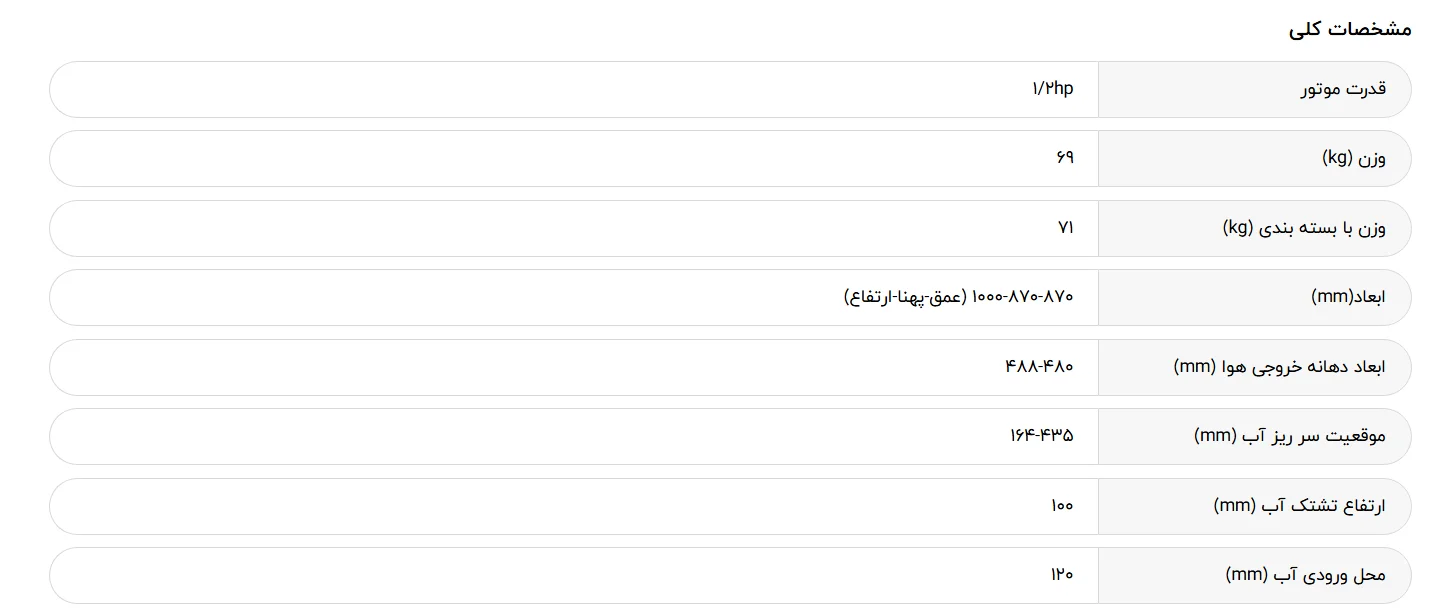Click the dimensions value ۸۷۰-۸۷۰-۱۰۰۰

[1022, 297]
